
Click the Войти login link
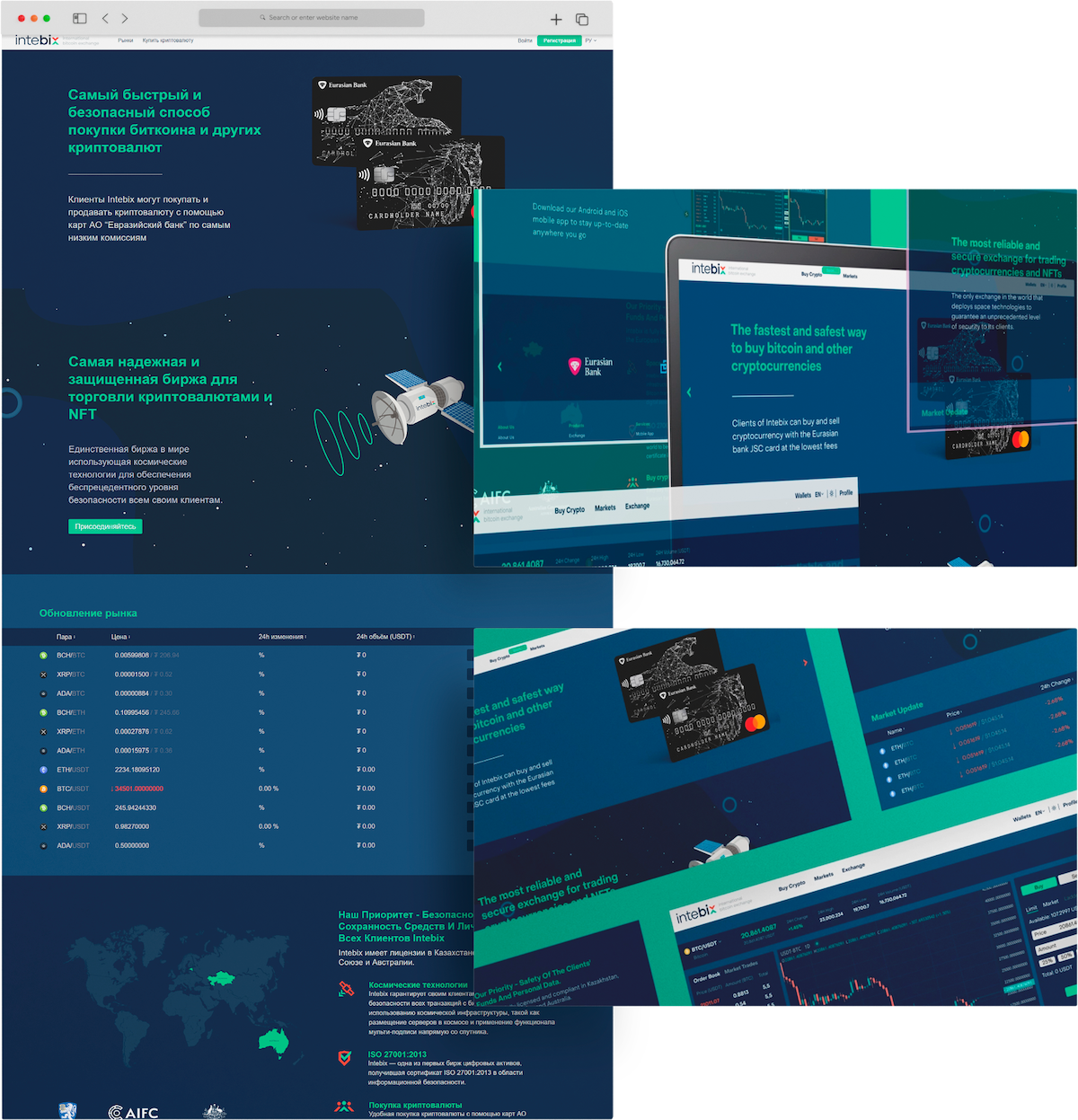(525, 40)
